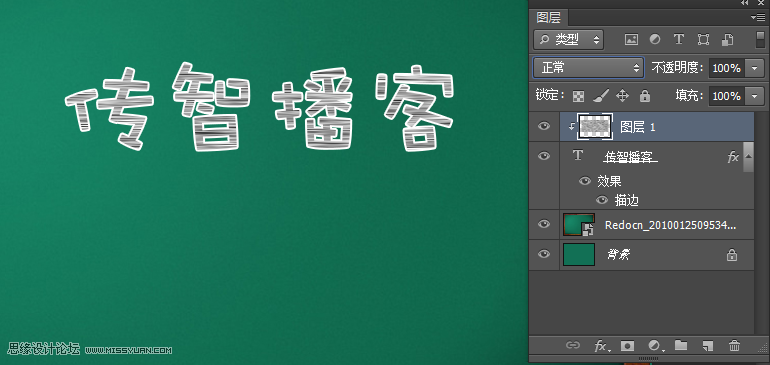Screen dimensions: 770x365
Task: Toggle visibility of 效果 effects
Action: click(x=584, y=181)
